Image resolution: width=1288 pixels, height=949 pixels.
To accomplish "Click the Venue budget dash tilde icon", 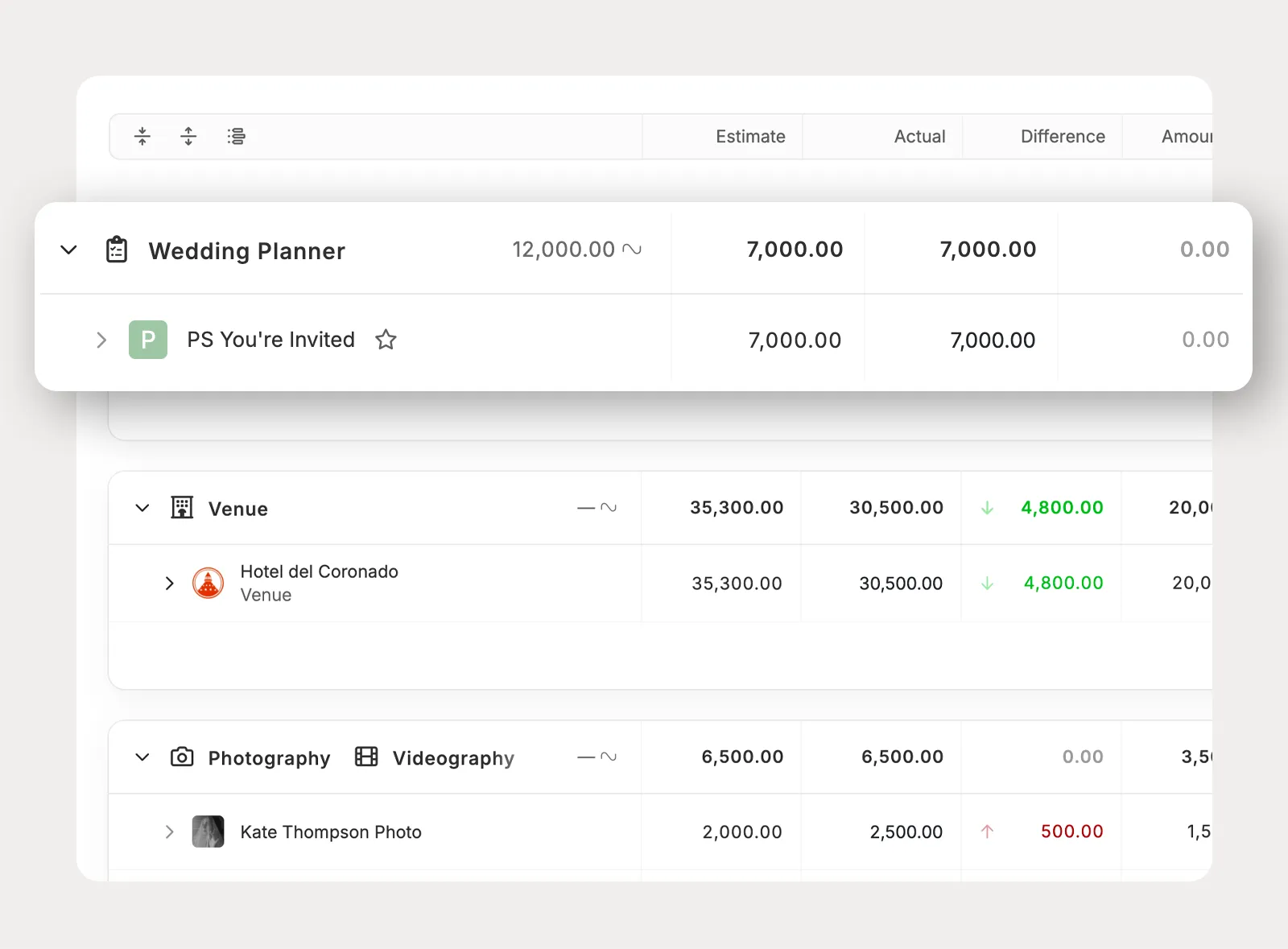I will click(x=597, y=507).
